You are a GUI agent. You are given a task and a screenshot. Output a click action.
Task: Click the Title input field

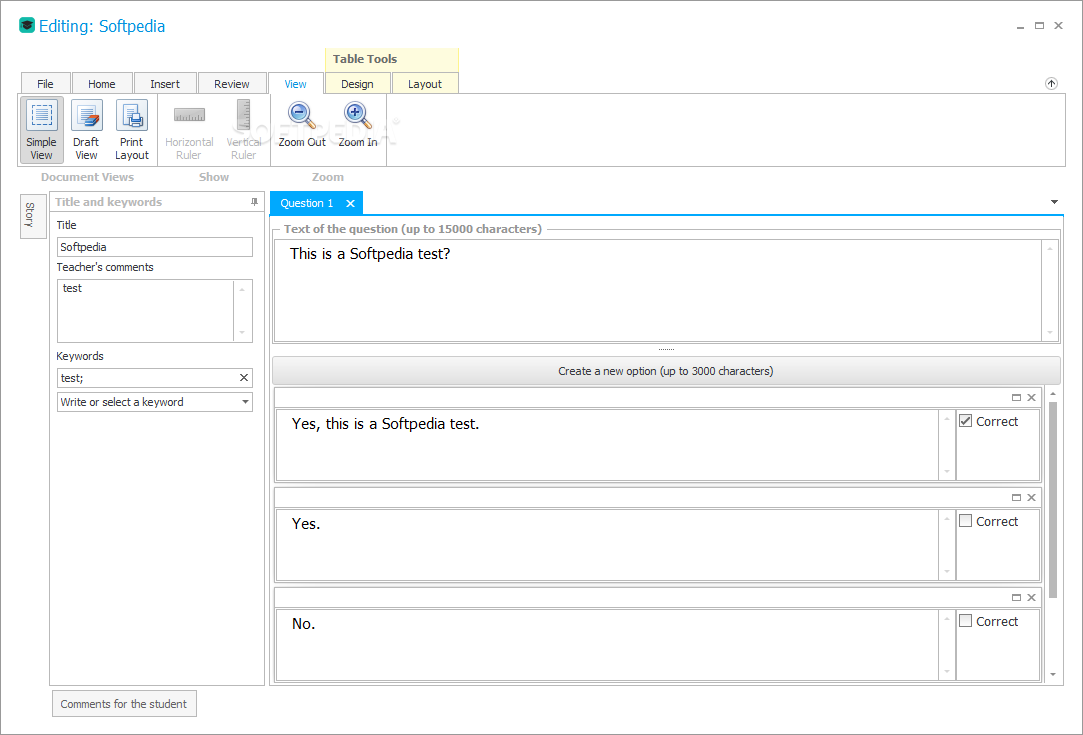pyautogui.click(x=155, y=247)
